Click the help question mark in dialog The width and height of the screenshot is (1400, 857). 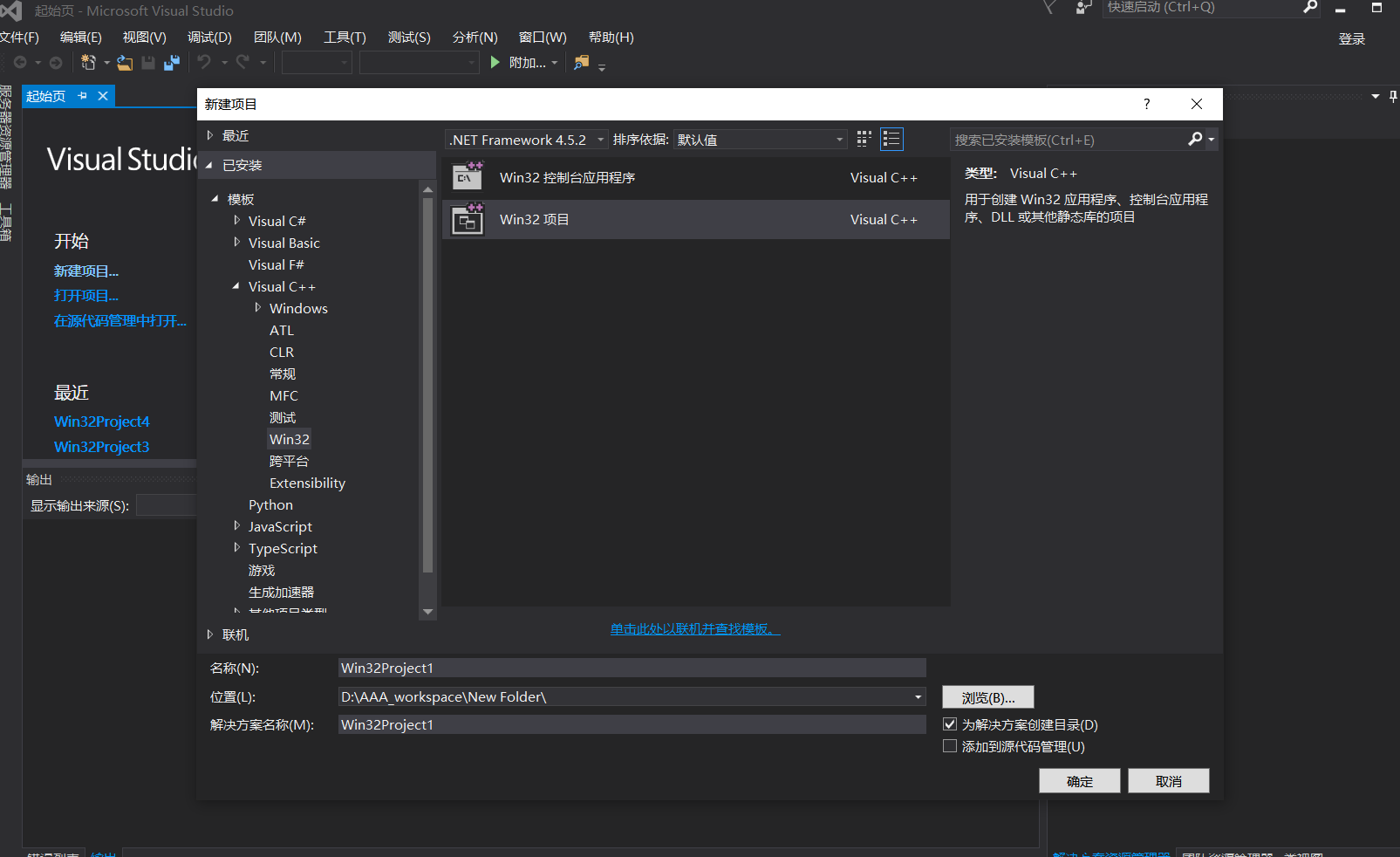[x=1146, y=104]
